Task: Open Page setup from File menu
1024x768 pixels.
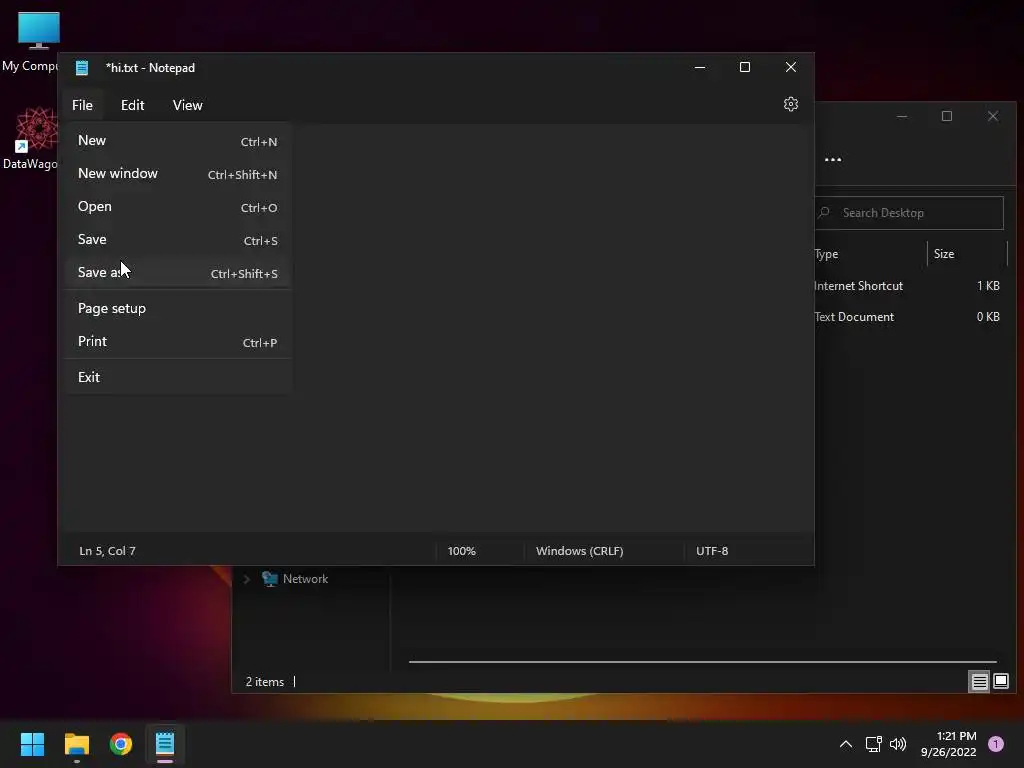Action: 178,308
